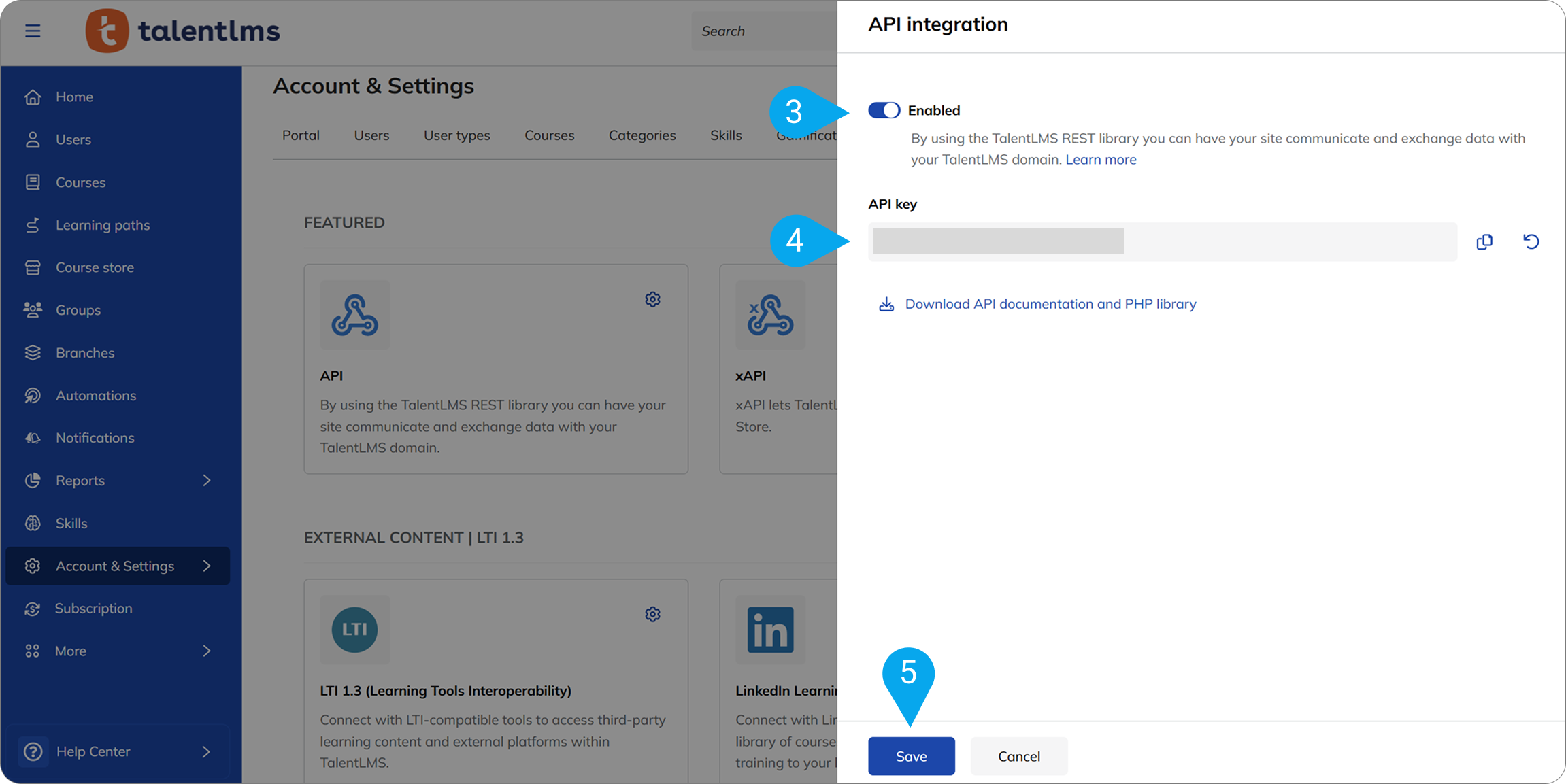Switch to the User types tab

point(456,135)
